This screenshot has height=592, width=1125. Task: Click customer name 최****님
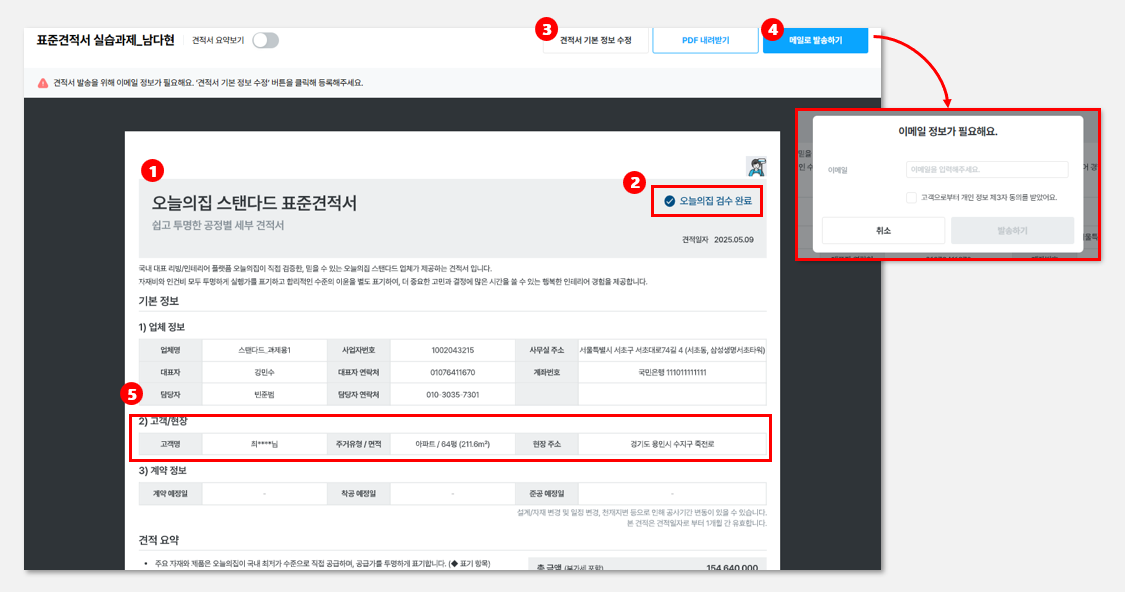click(x=265, y=444)
